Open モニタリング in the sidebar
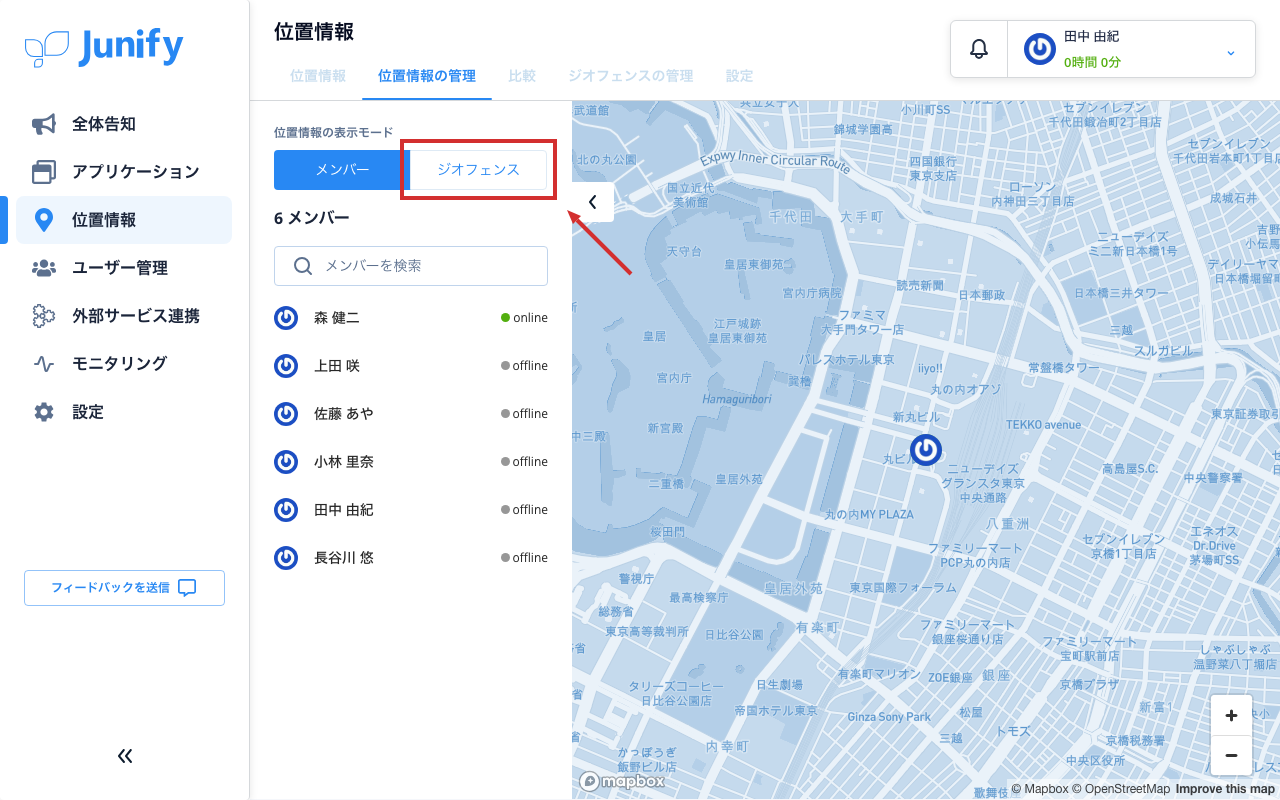Image resolution: width=1280 pixels, height=800 pixels. 124,364
